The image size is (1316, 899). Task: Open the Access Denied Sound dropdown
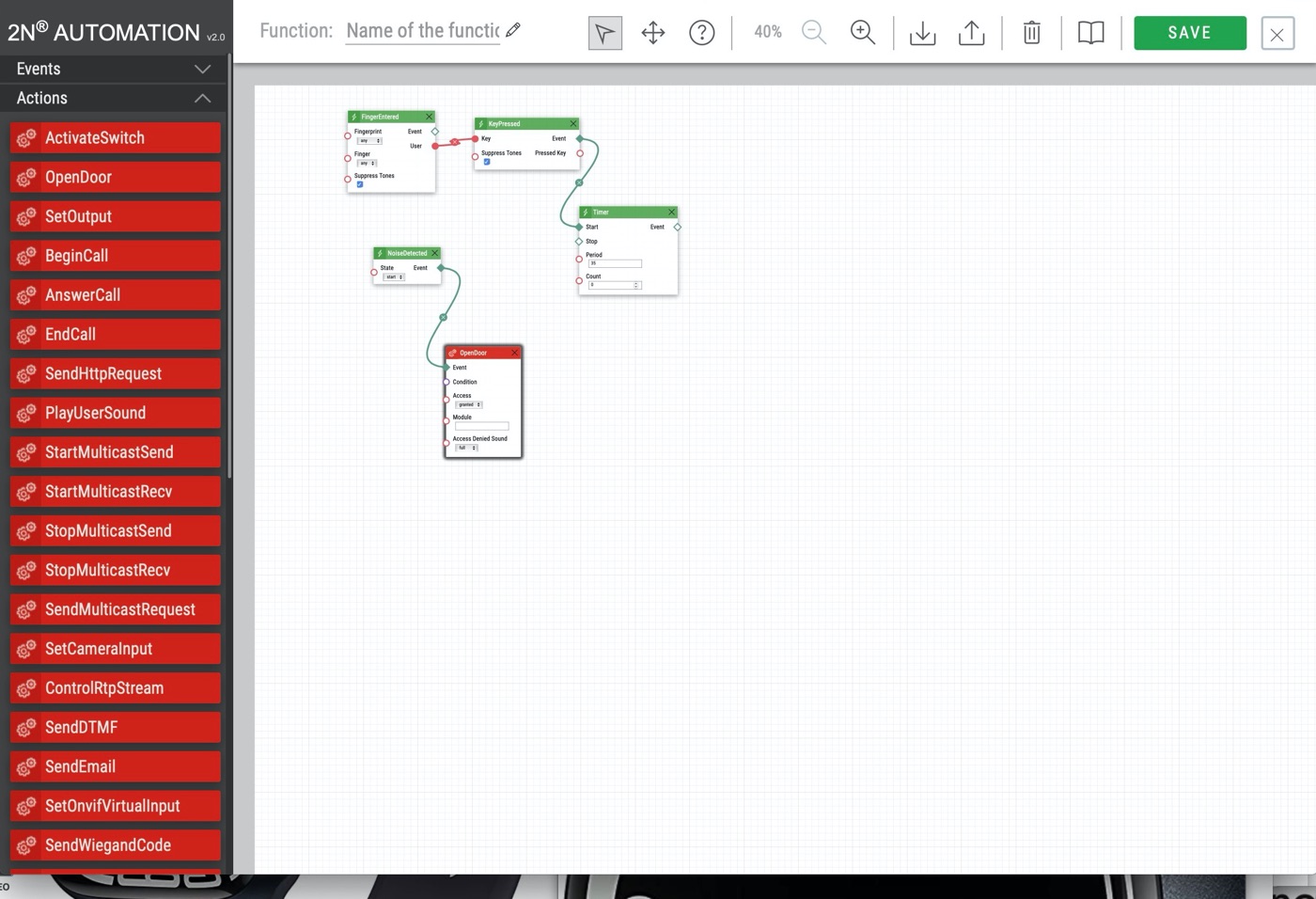point(467,448)
